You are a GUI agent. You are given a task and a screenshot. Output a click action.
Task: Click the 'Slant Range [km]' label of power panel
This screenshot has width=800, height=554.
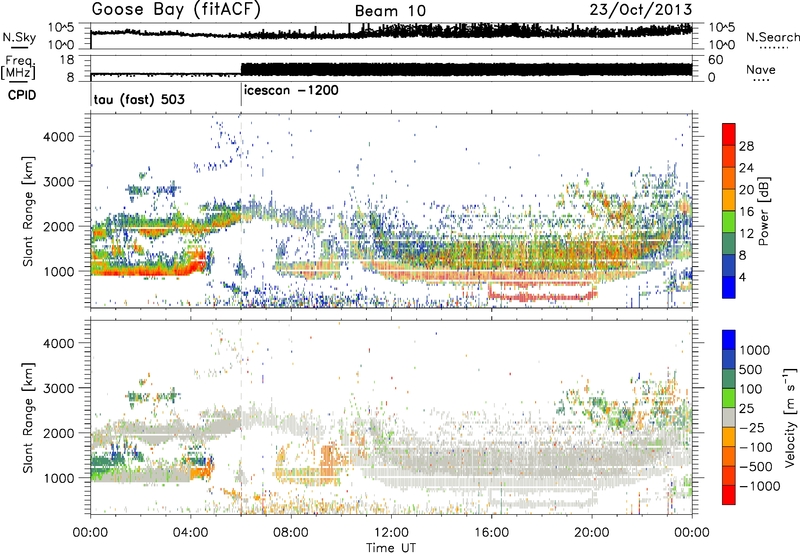click(x=28, y=211)
